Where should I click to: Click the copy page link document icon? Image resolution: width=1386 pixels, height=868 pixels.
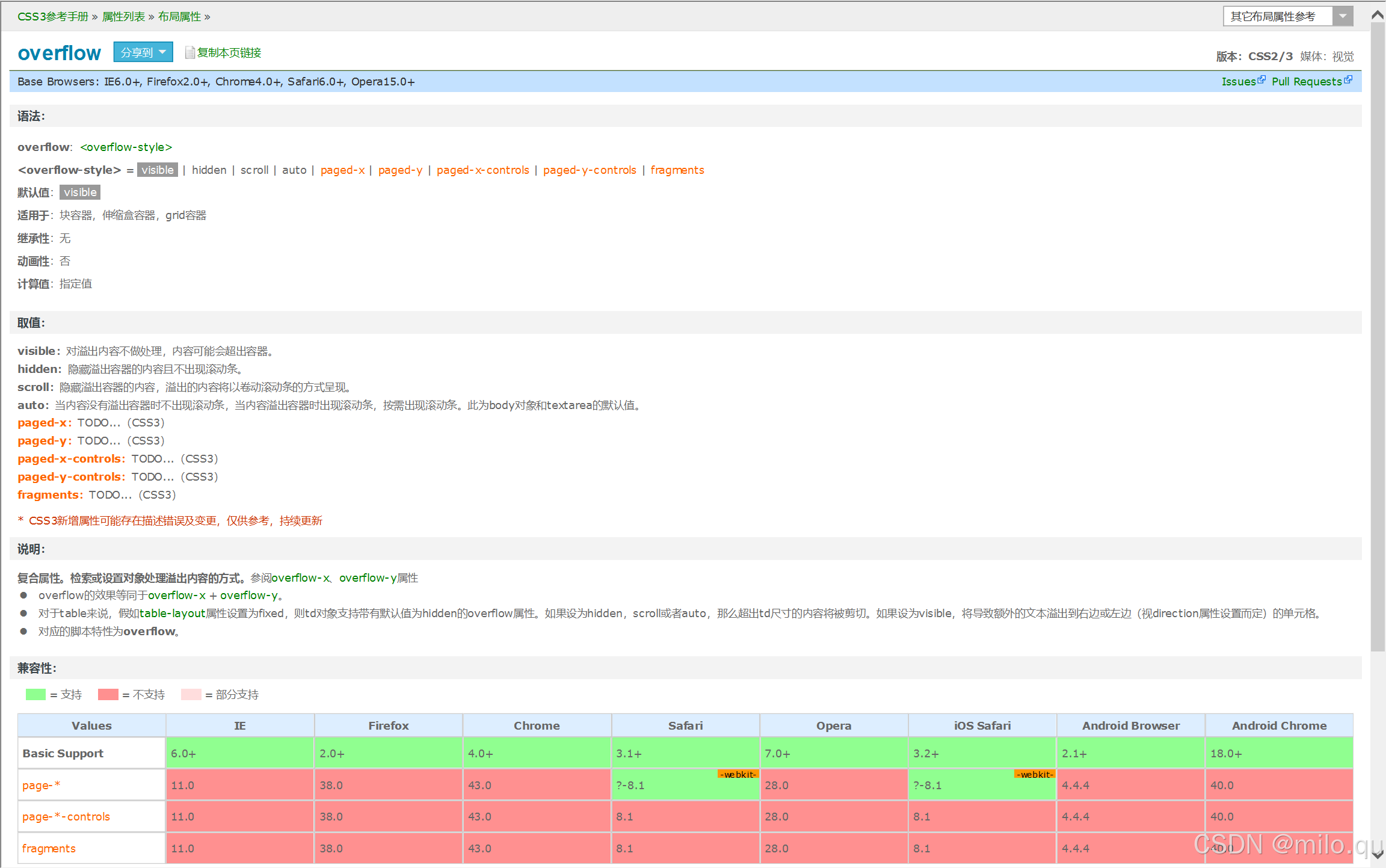pyautogui.click(x=189, y=52)
